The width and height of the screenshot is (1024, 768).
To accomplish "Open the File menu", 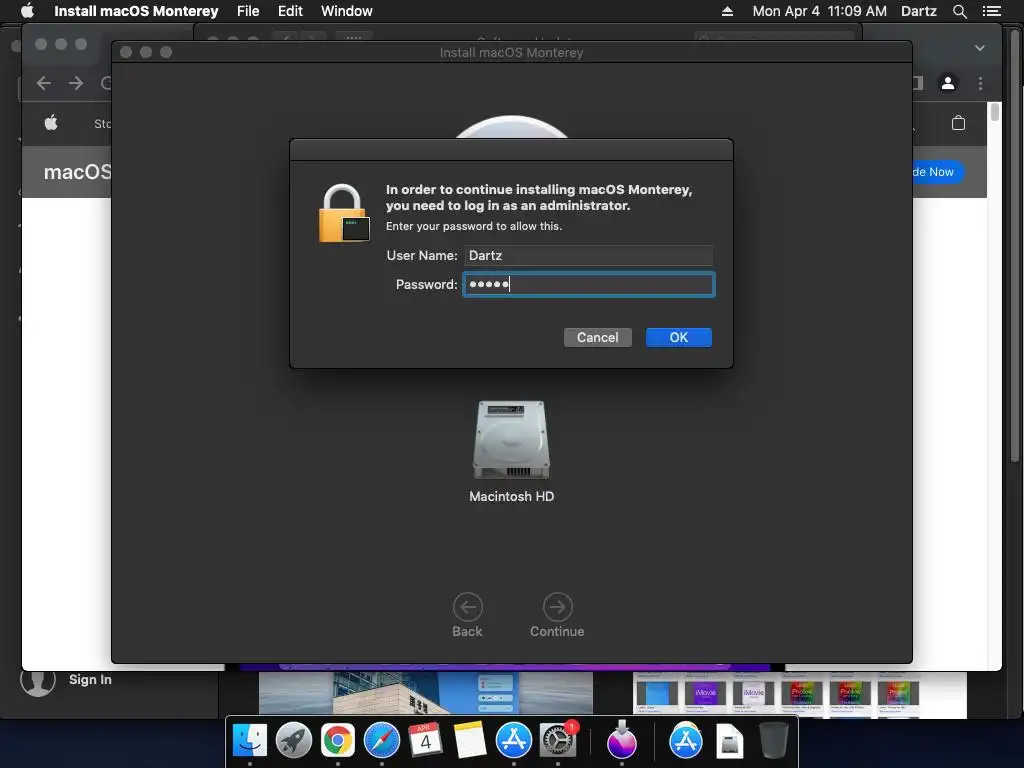I will (248, 11).
